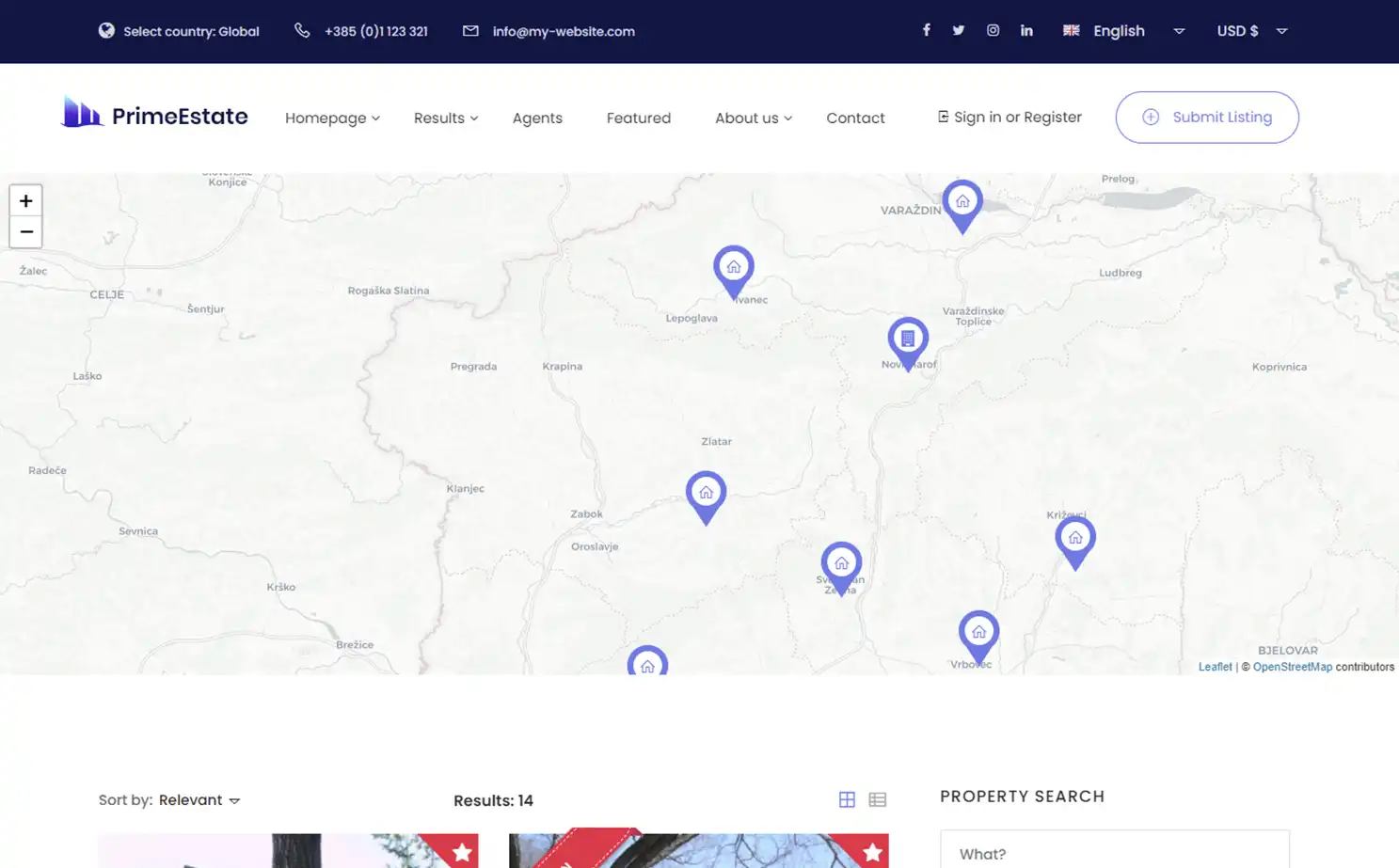Screen dimensions: 1399x868
Task: Click the building marker at Novi Marof
Action: pos(907,337)
